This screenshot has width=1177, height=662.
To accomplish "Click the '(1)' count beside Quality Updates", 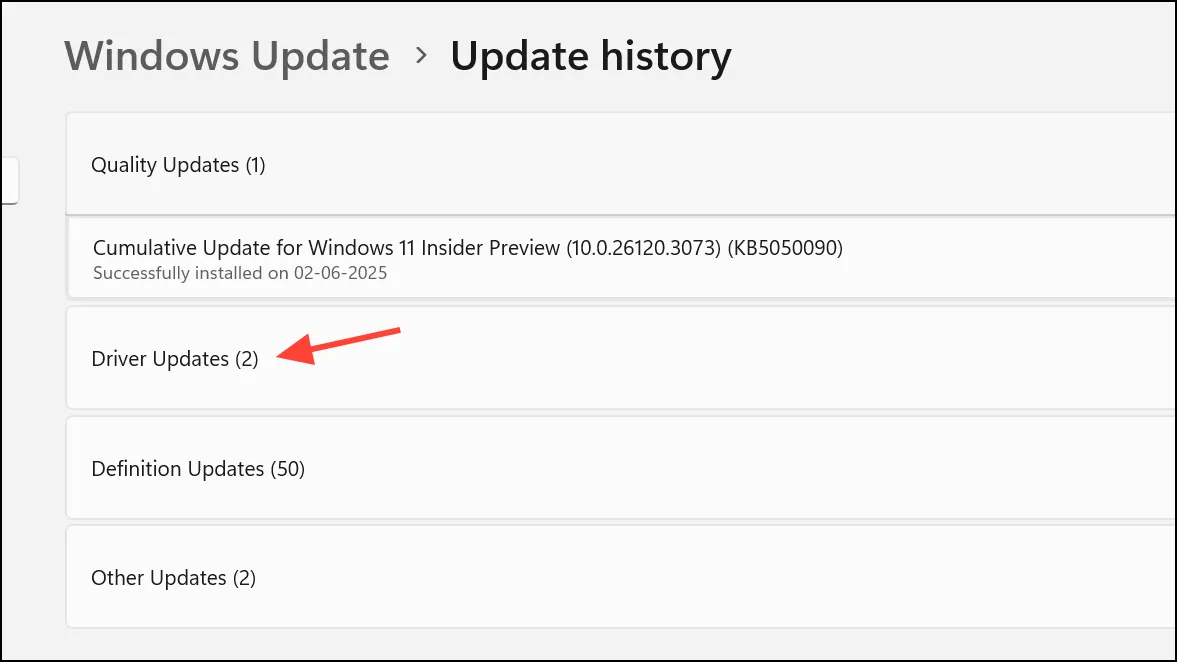I will click(x=255, y=165).
